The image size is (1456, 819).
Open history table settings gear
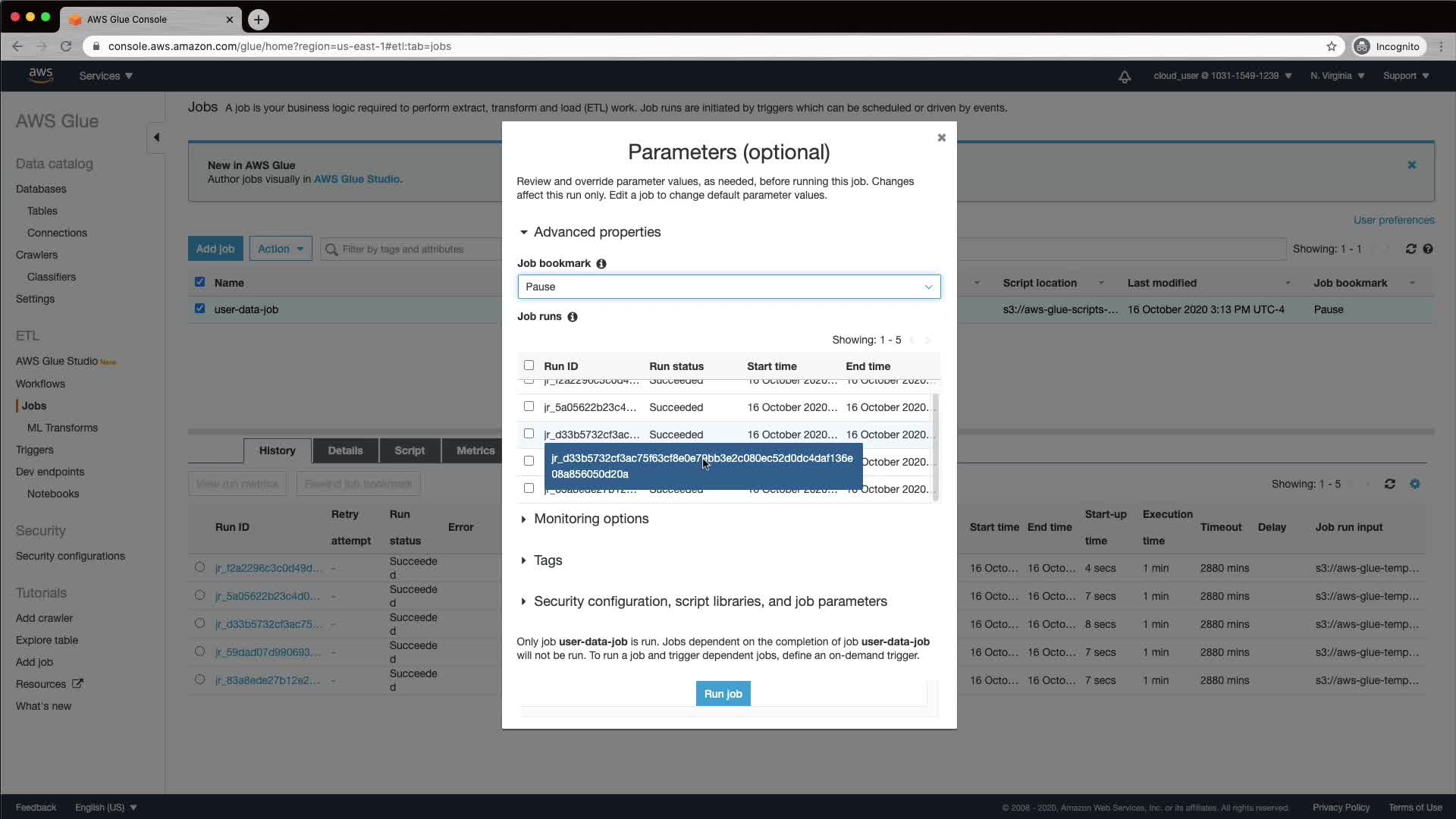pyautogui.click(x=1415, y=484)
